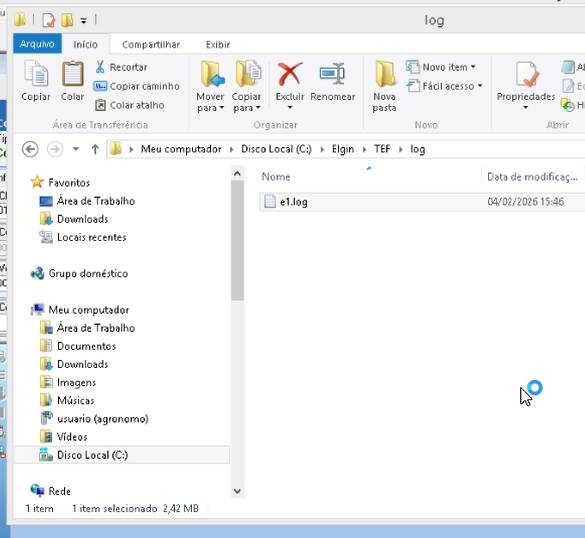585x538 pixels.
Task: Click log in address path
Action: pos(418,149)
